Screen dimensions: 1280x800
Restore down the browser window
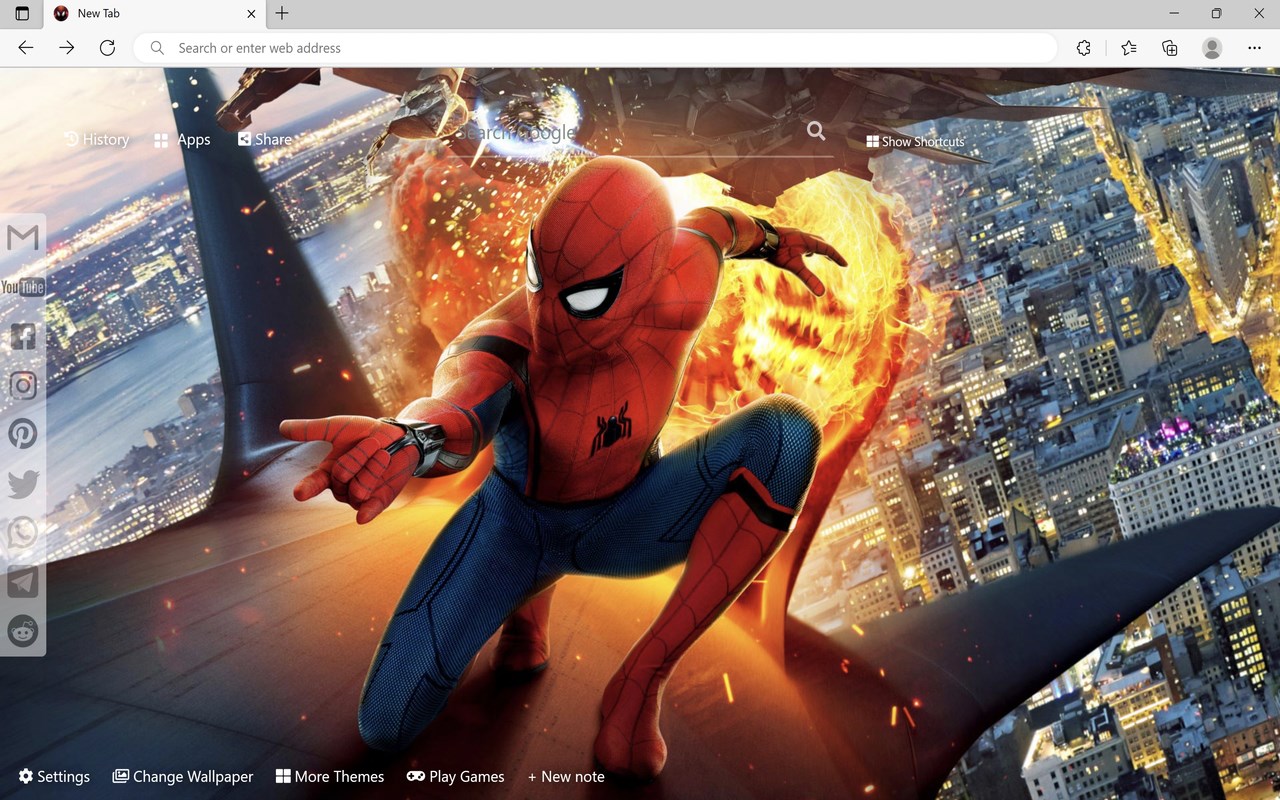pyautogui.click(x=1216, y=14)
